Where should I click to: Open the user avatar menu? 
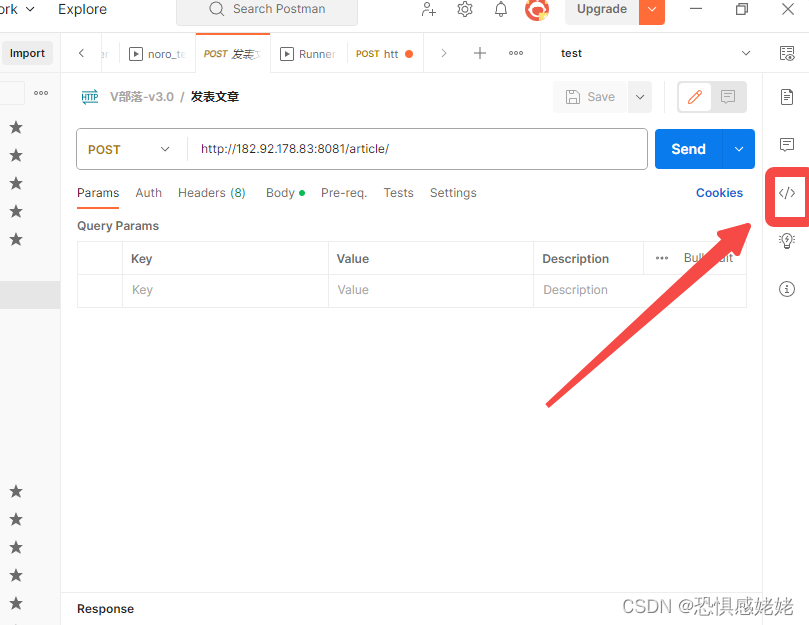coord(537,9)
